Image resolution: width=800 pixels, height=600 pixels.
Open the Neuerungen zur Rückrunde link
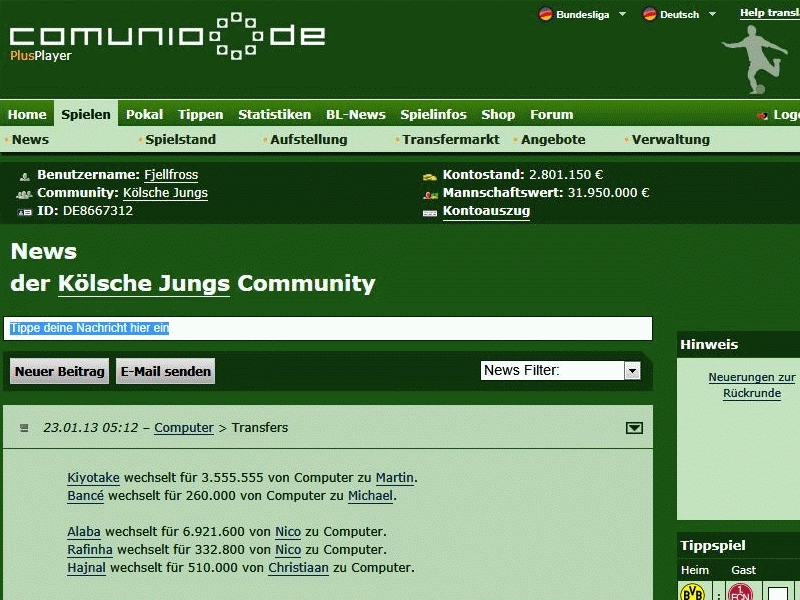tap(752, 385)
